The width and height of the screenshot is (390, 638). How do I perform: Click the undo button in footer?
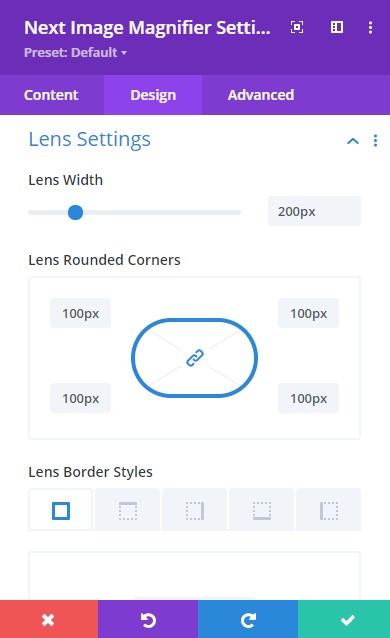pyautogui.click(x=148, y=619)
